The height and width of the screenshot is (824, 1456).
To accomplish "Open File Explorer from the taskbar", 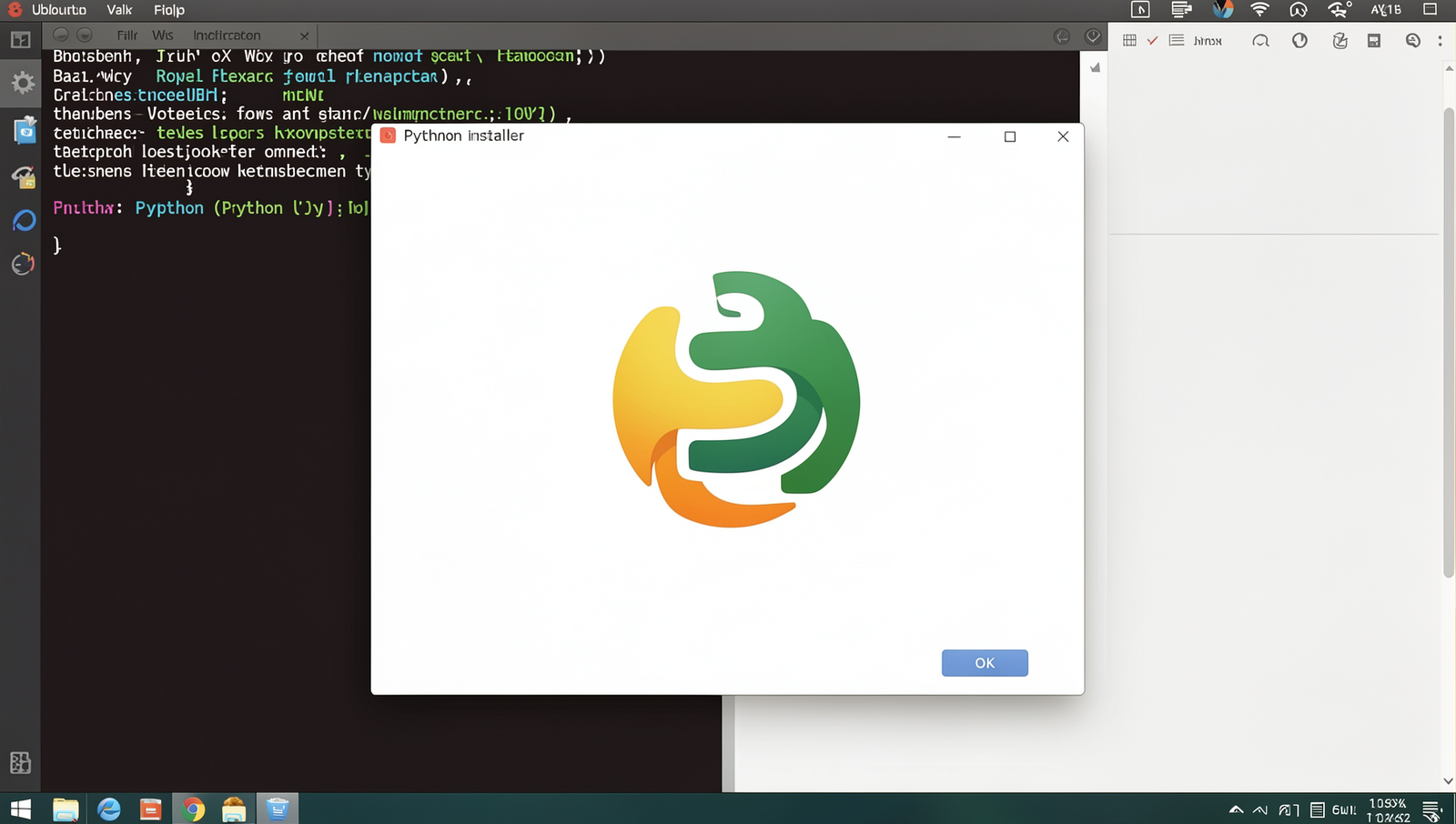I will 66,809.
